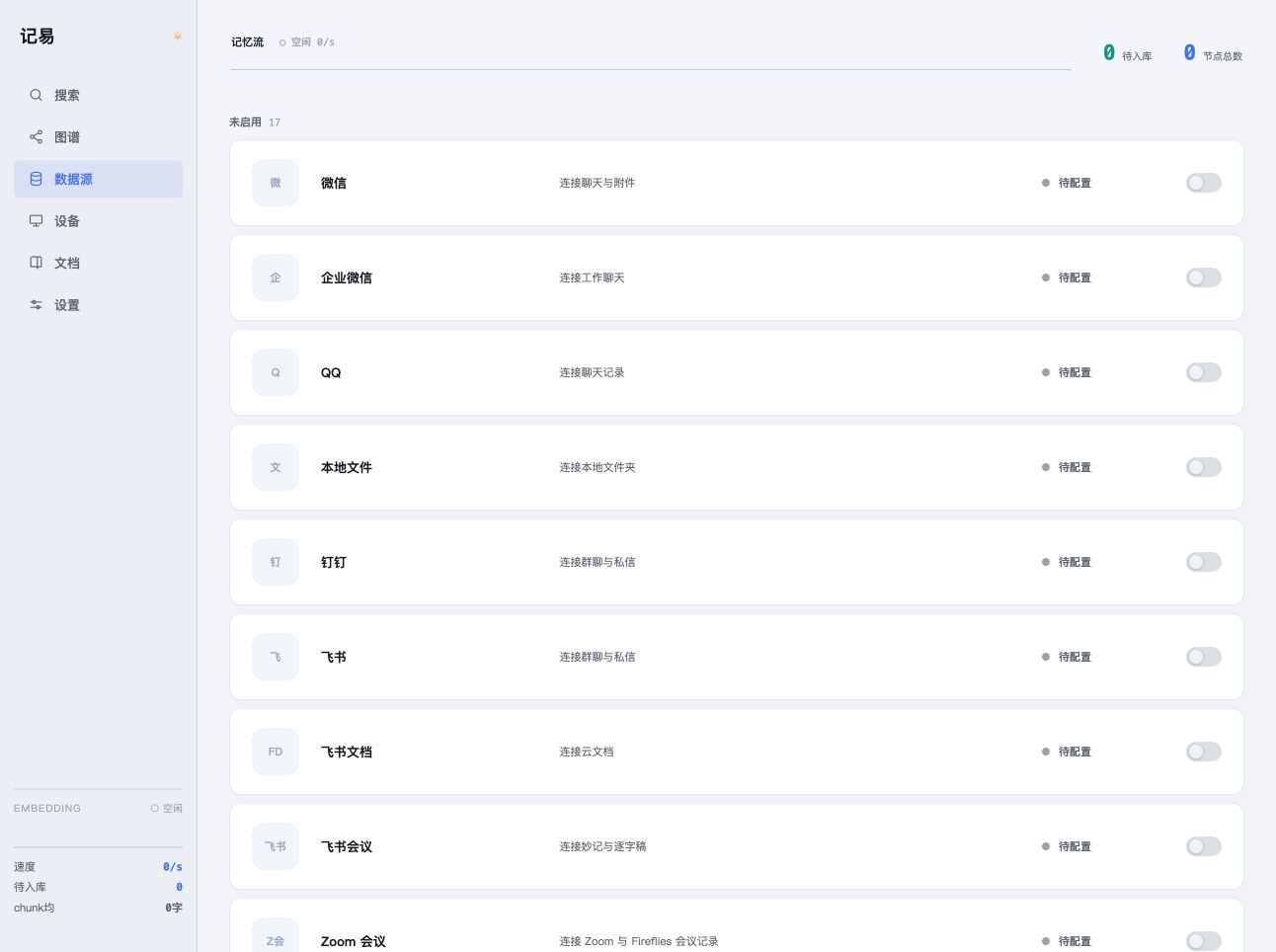The height and width of the screenshot is (952, 1276).
Task: Enable the 飞书文档 toggle
Action: point(1204,752)
